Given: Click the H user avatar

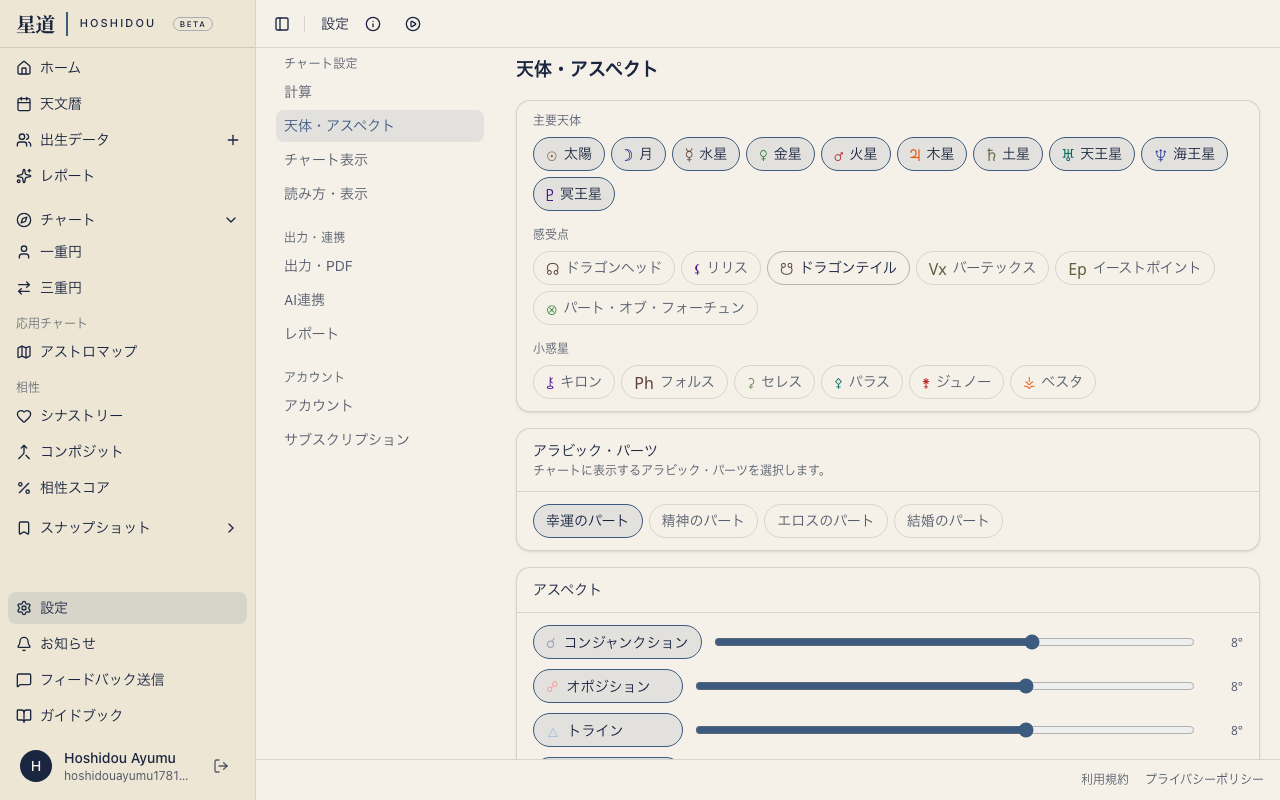Looking at the screenshot, I should [x=36, y=766].
